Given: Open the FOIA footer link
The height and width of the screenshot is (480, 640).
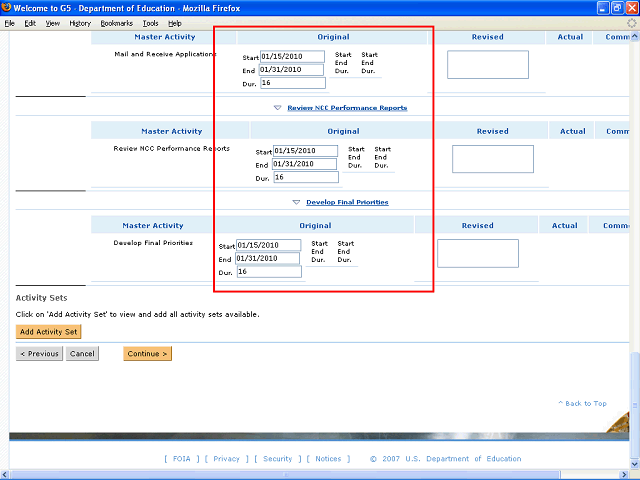Looking at the screenshot, I should tap(182, 459).
